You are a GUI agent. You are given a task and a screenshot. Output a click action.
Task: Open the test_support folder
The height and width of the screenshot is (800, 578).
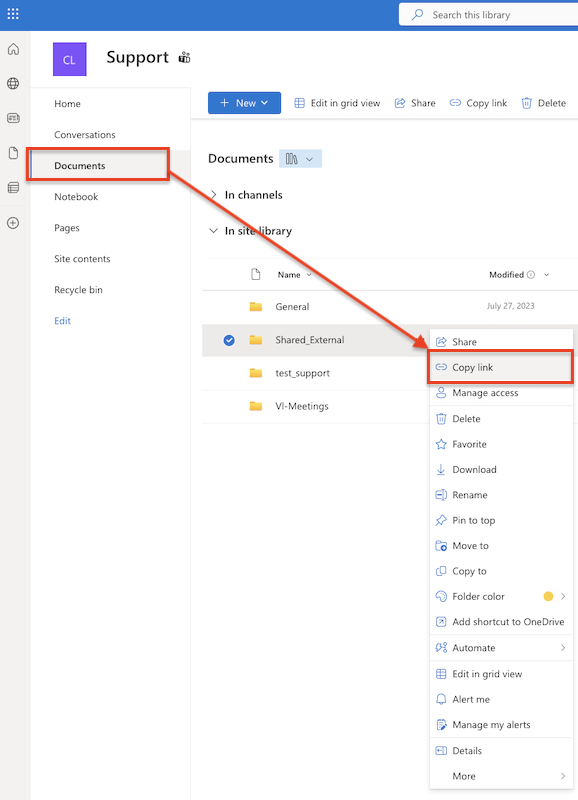(303, 373)
